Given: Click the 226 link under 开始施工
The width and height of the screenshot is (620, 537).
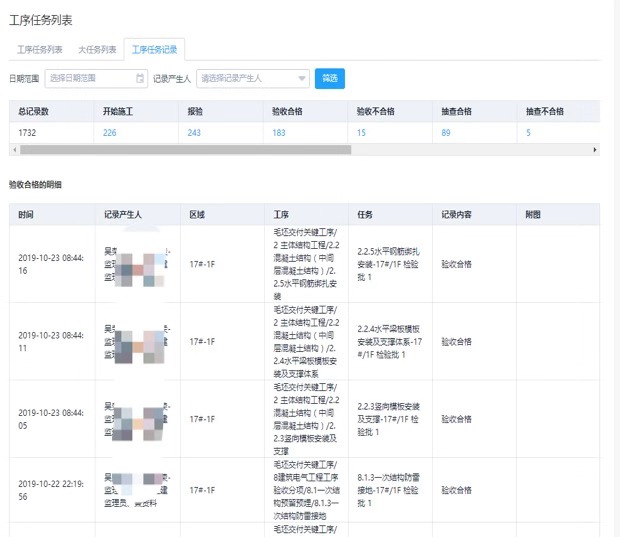Looking at the screenshot, I should (110, 132).
